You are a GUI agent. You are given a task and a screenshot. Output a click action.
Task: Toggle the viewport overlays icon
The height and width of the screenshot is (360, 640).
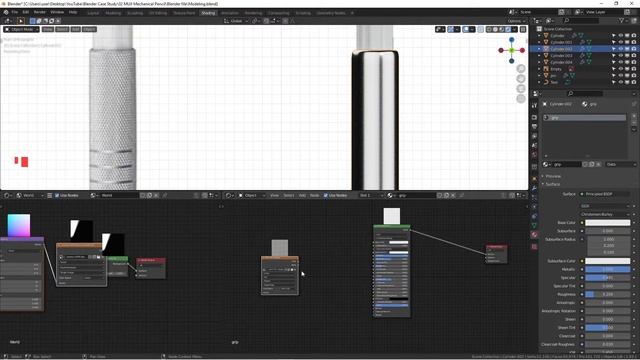point(466,29)
